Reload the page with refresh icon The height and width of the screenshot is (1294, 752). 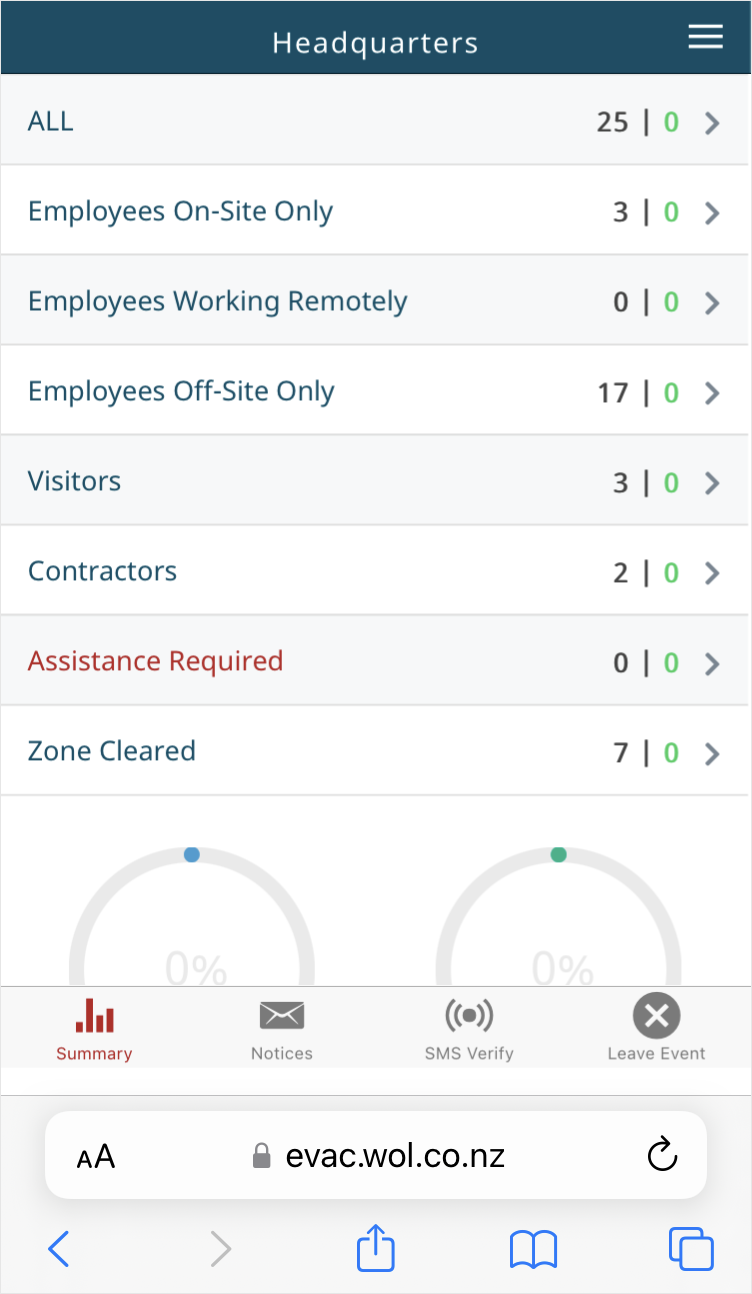[x=662, y=1156]
